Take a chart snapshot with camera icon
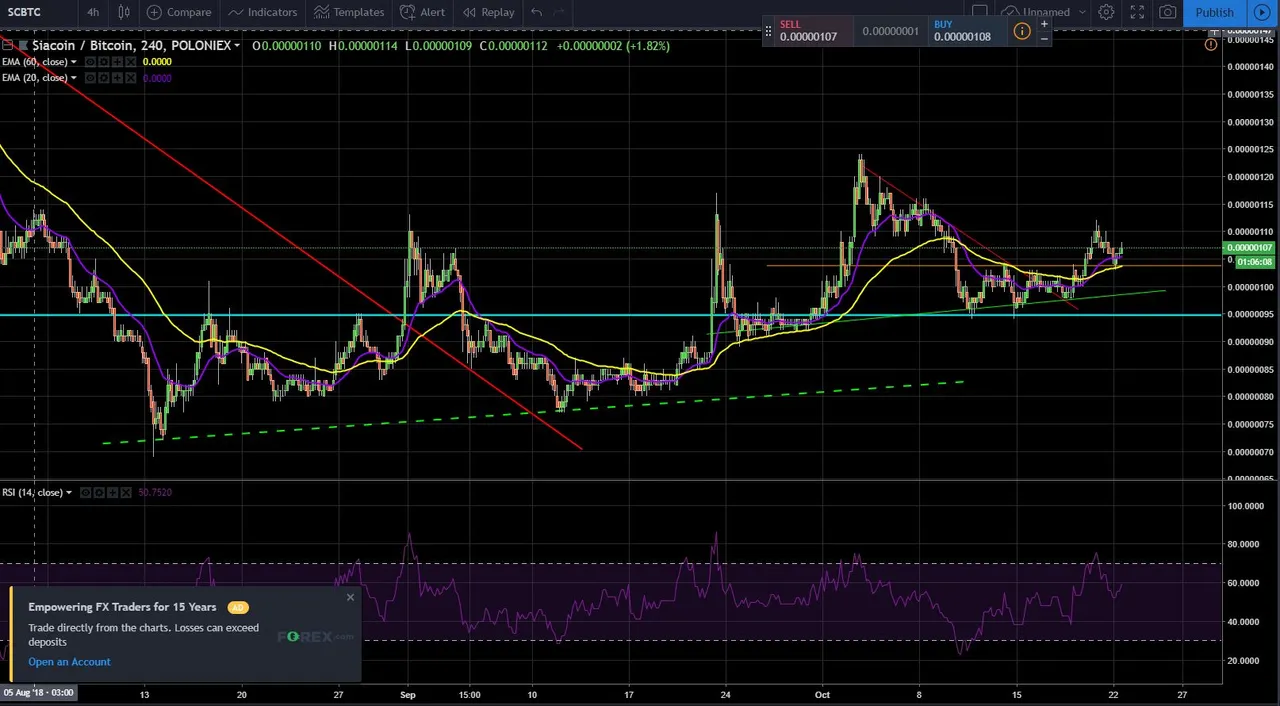Screen dimensions: 1280x706 [1167, 12]
